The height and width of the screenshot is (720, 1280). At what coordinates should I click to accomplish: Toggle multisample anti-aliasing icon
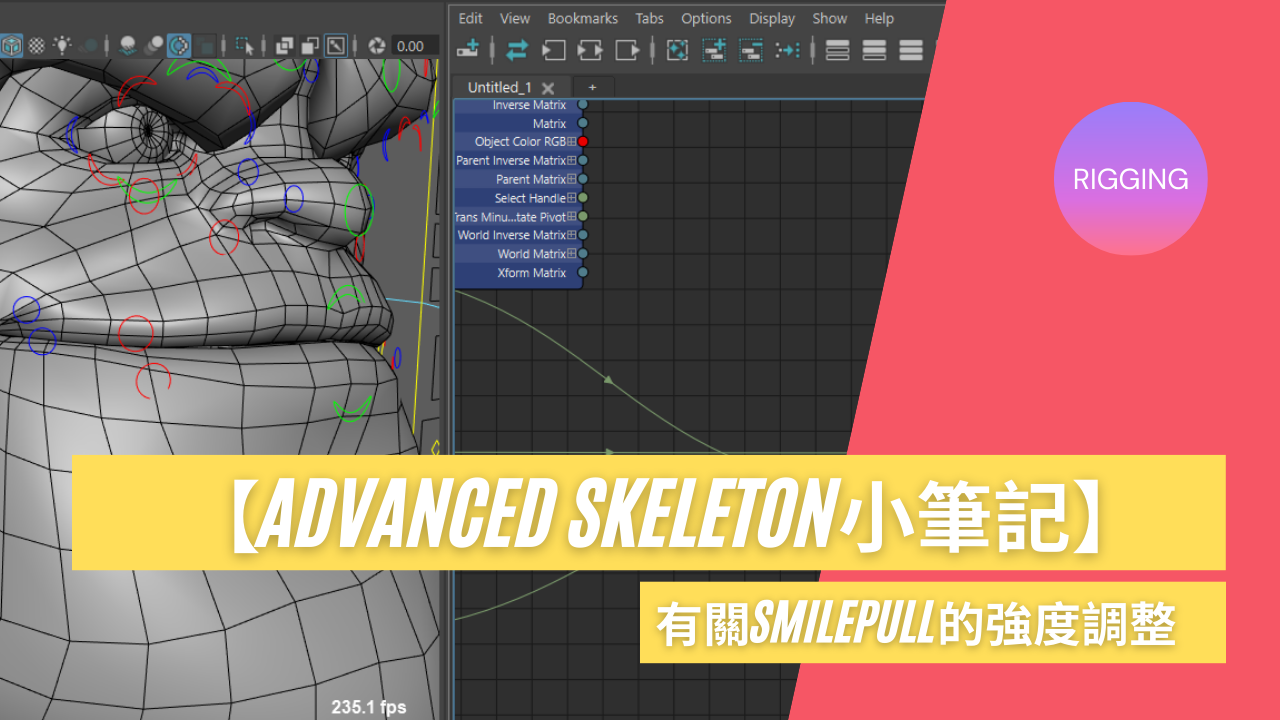pos(179,45)
